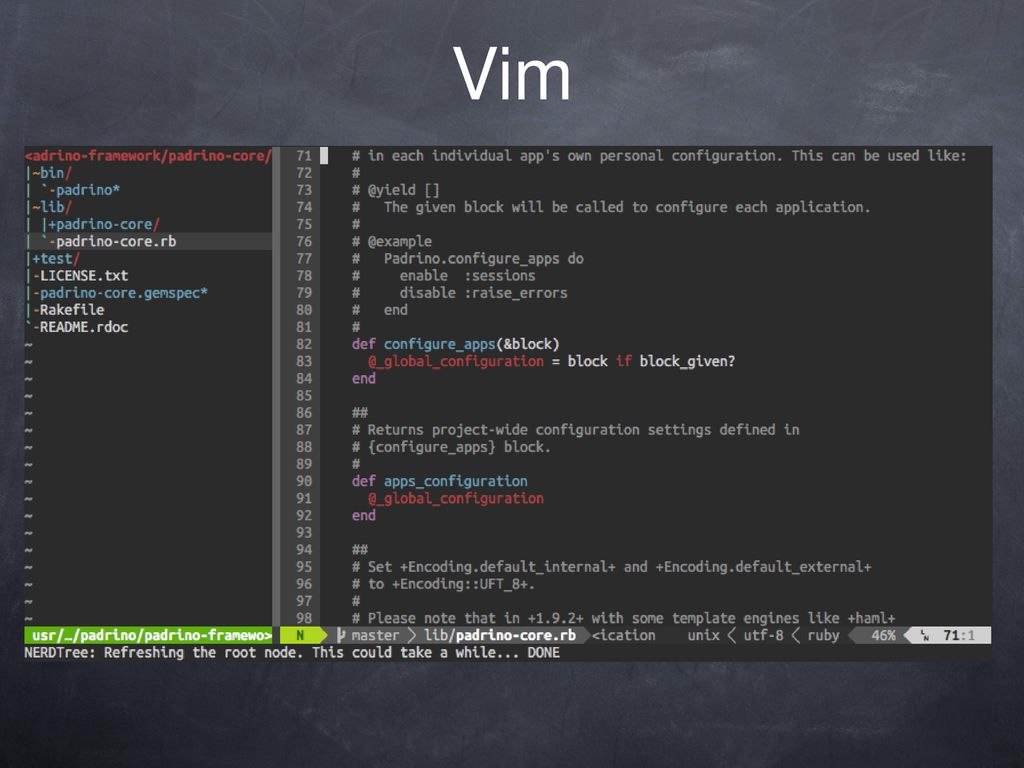This screenshot has height=768, width=1024.
Task: Click the ## marker on line 86
Action: tap(360, 413)
